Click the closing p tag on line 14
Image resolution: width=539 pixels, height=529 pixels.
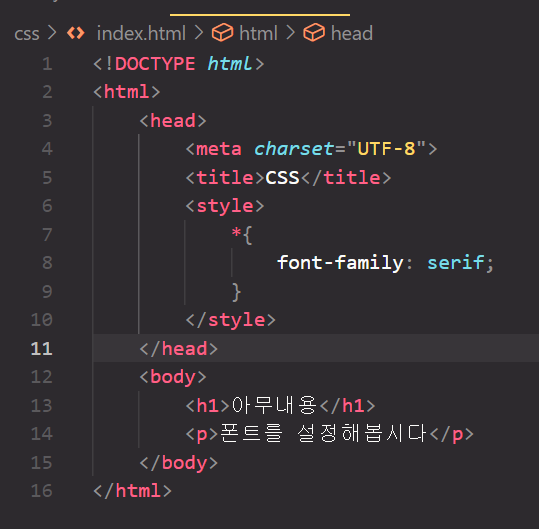[x=452, y=434]
